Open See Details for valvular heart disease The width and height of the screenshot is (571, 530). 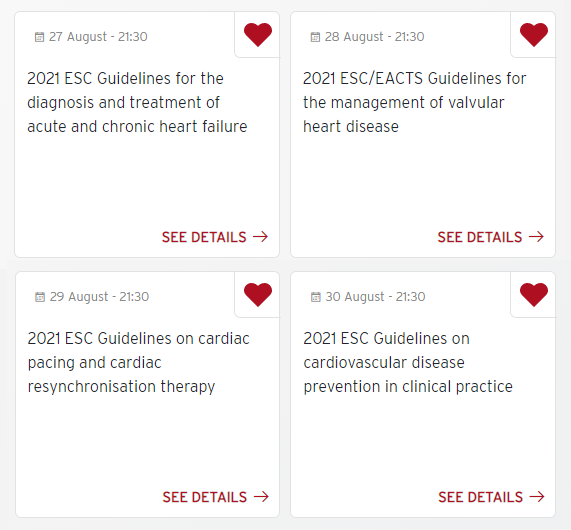491,237
